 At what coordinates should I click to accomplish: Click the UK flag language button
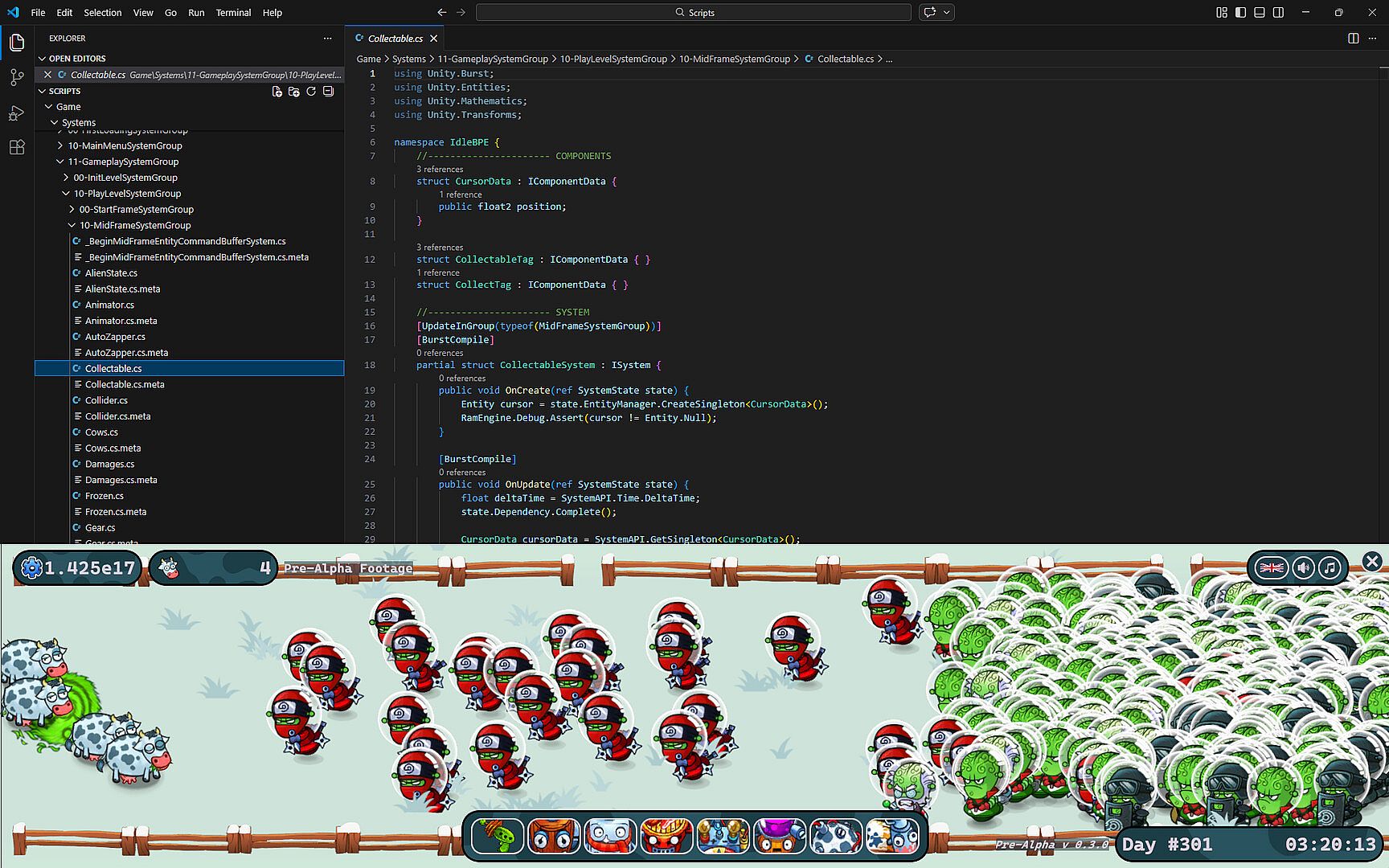click(1272, 567)
